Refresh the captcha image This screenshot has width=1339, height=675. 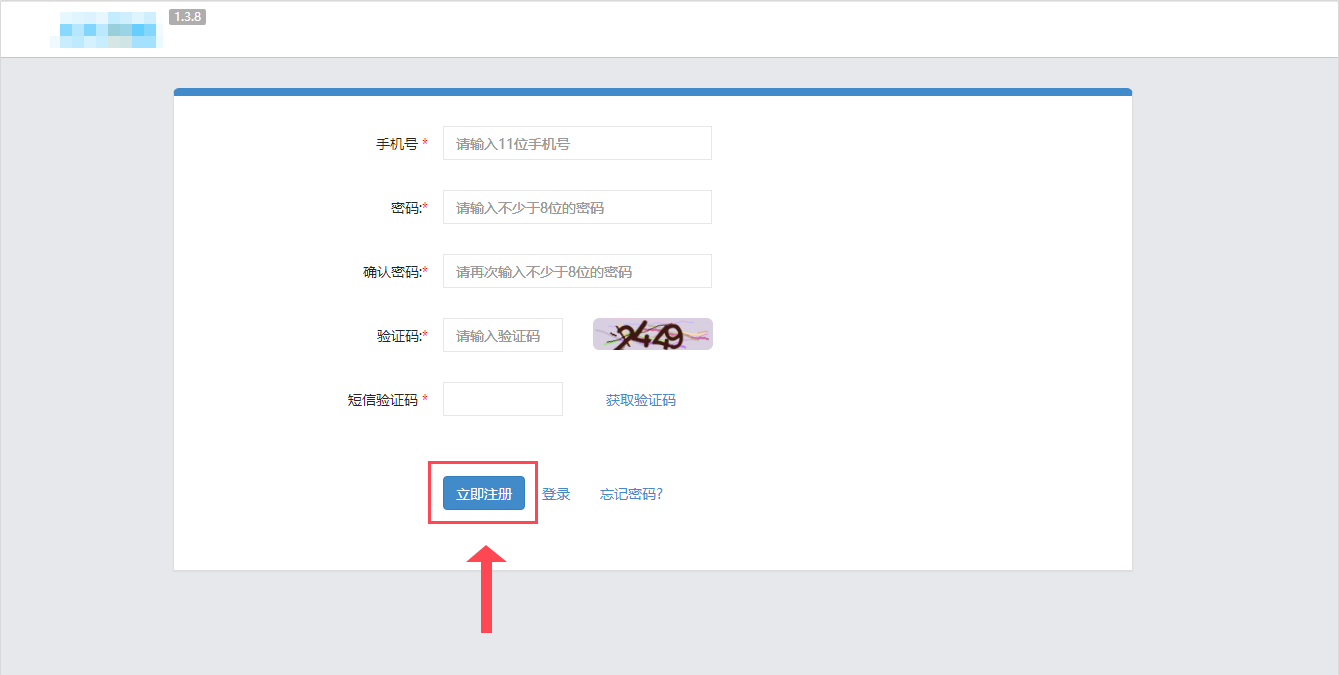652,334
